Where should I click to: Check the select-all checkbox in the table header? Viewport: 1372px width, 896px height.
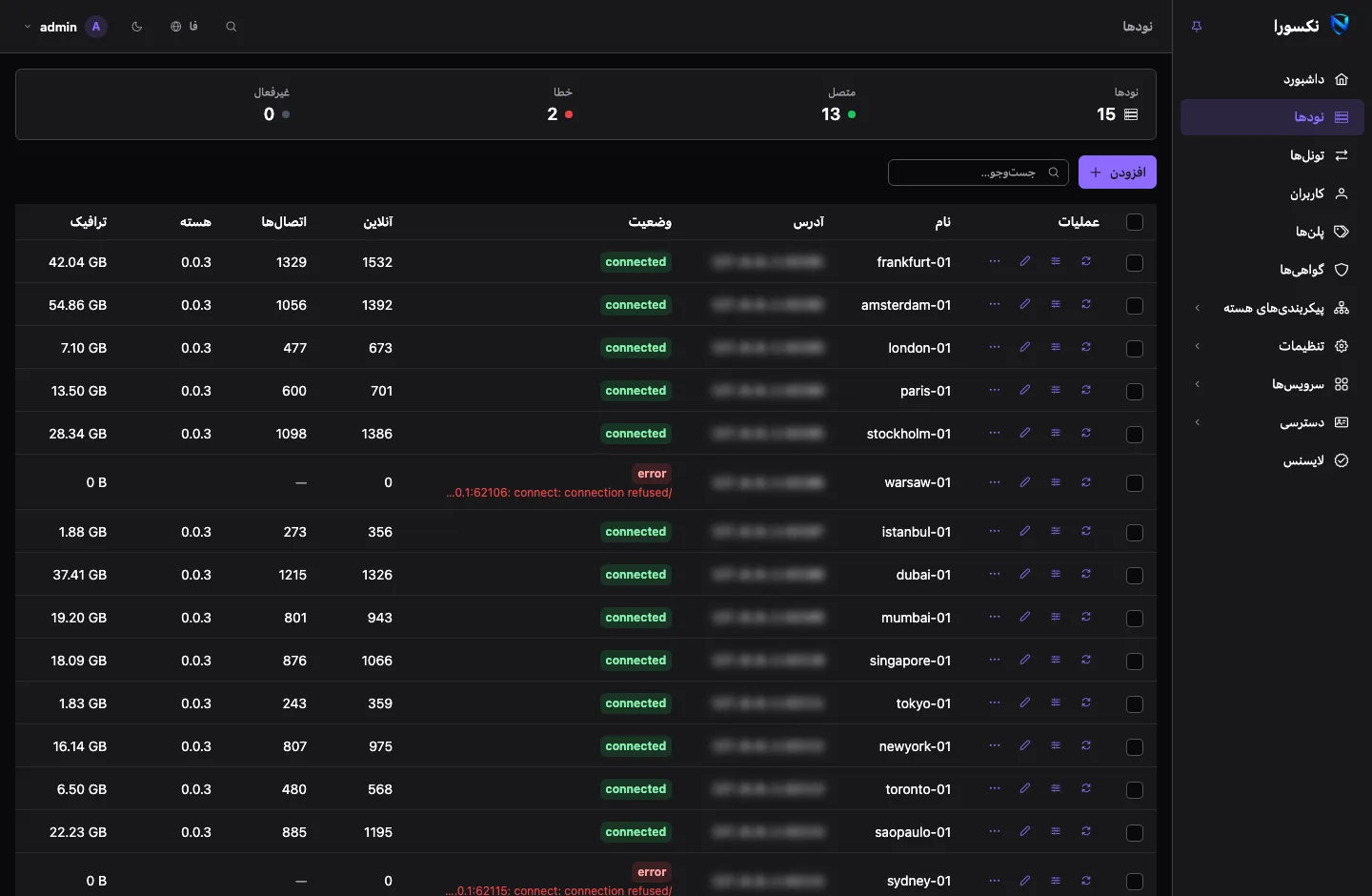point(1135,222)
